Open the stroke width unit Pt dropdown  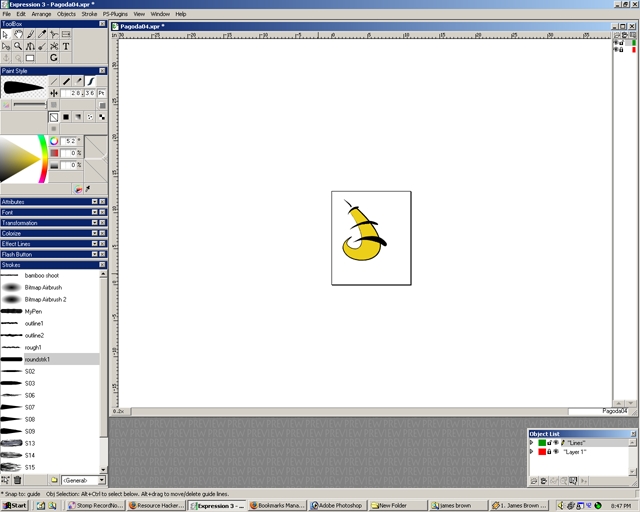pyautogui.click(x=101, y=93)
